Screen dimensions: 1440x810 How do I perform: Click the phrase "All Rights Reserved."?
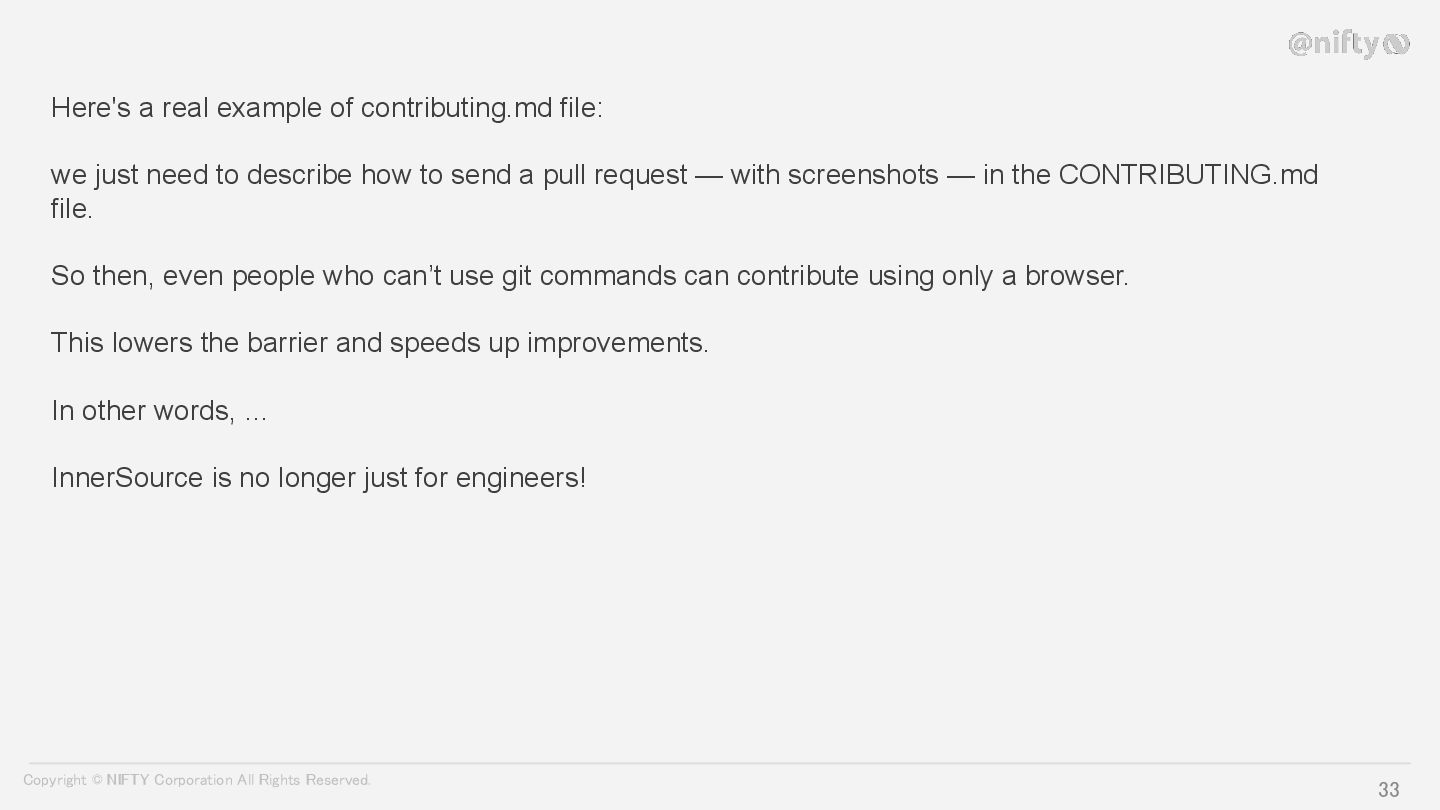tap(304, 780)
